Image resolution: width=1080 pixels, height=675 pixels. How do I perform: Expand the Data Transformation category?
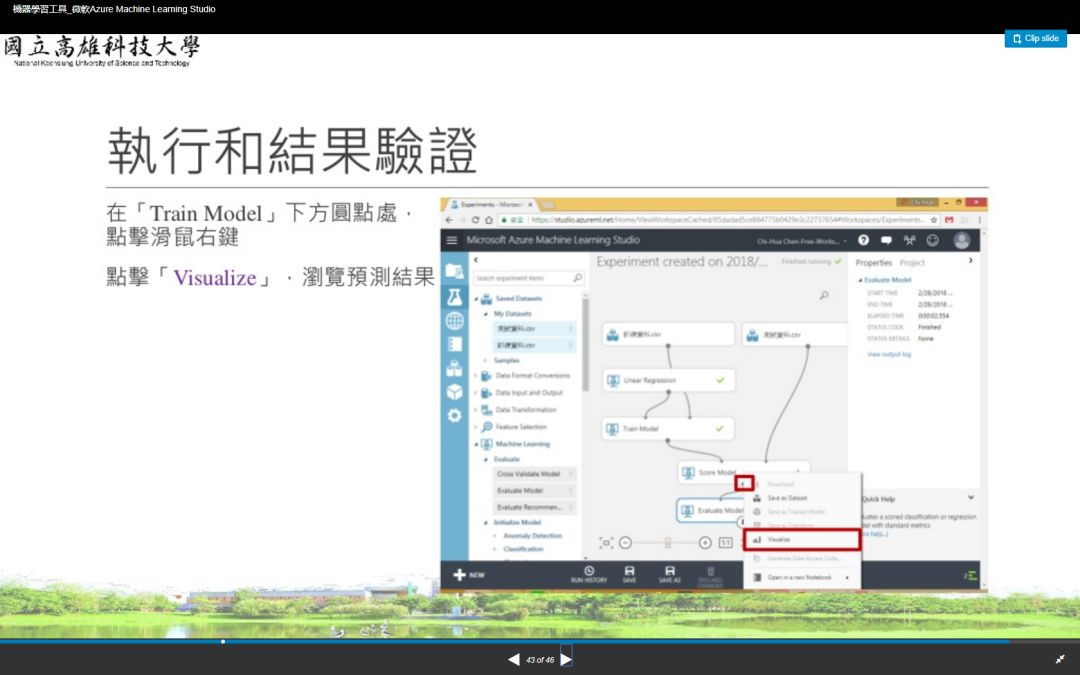click(476, 411)
